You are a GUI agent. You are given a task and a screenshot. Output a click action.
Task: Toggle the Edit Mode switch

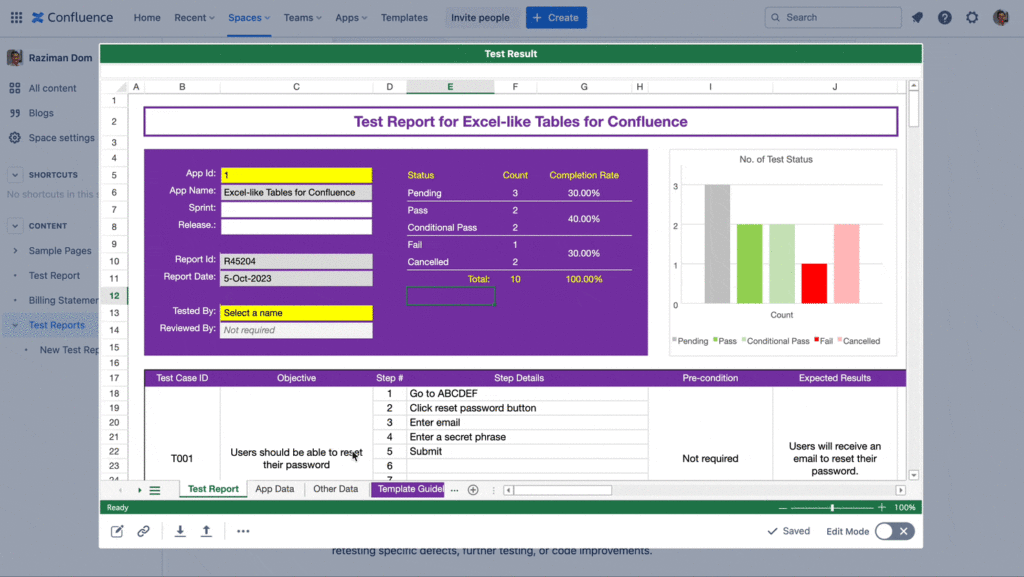(x=894, y=531)
